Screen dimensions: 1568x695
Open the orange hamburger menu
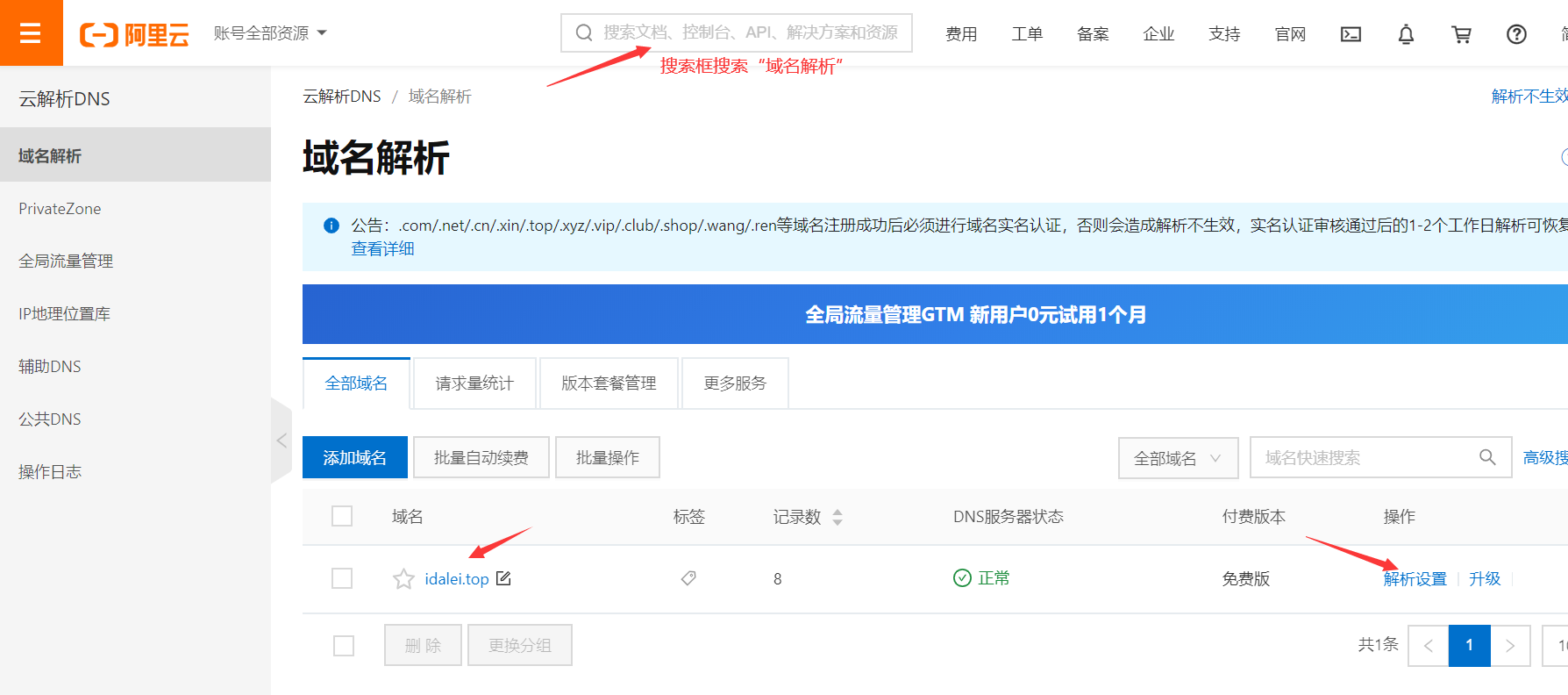31,33
